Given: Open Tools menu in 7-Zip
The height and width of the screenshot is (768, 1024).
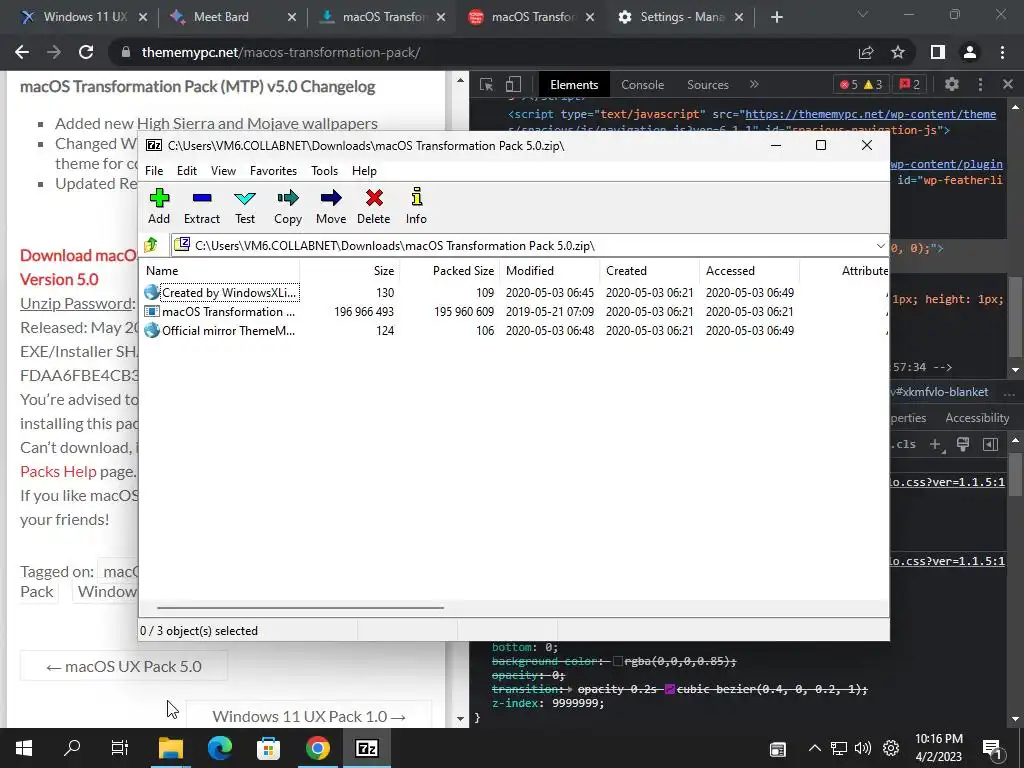Looking at the screenshot, I should 325,170.
